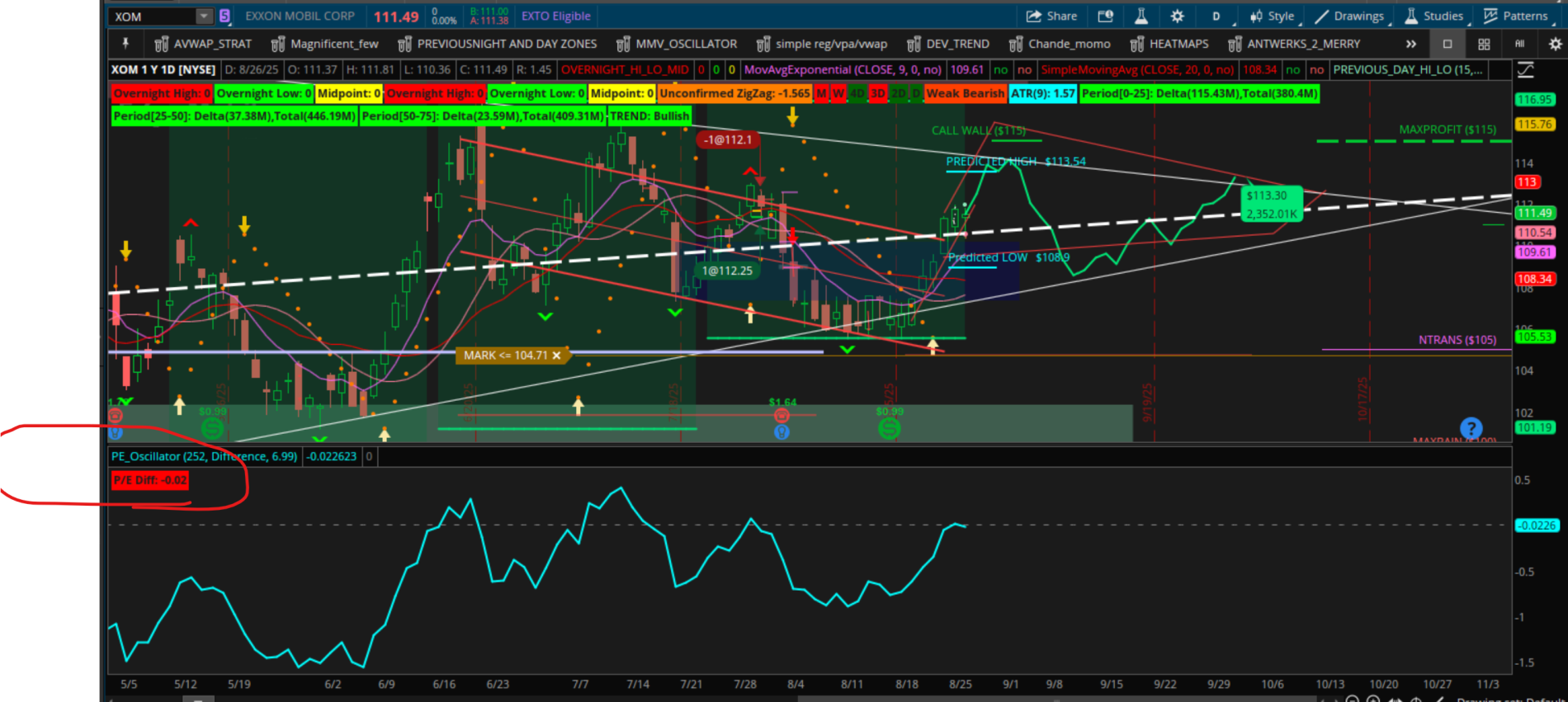
Task: Click the red earnings icon under $1.64
Action: click(x=782, y=416)
